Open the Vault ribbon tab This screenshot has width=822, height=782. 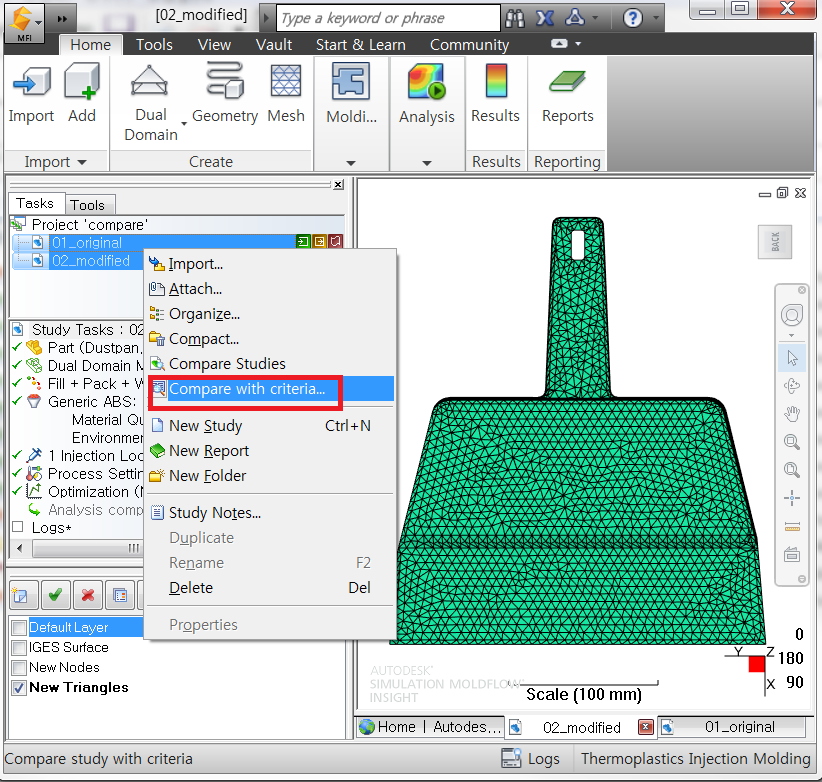pyautogui.click(x=274, y=45)
